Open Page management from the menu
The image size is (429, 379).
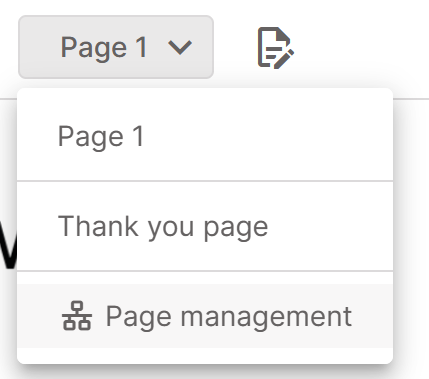(x=205, y=316)
